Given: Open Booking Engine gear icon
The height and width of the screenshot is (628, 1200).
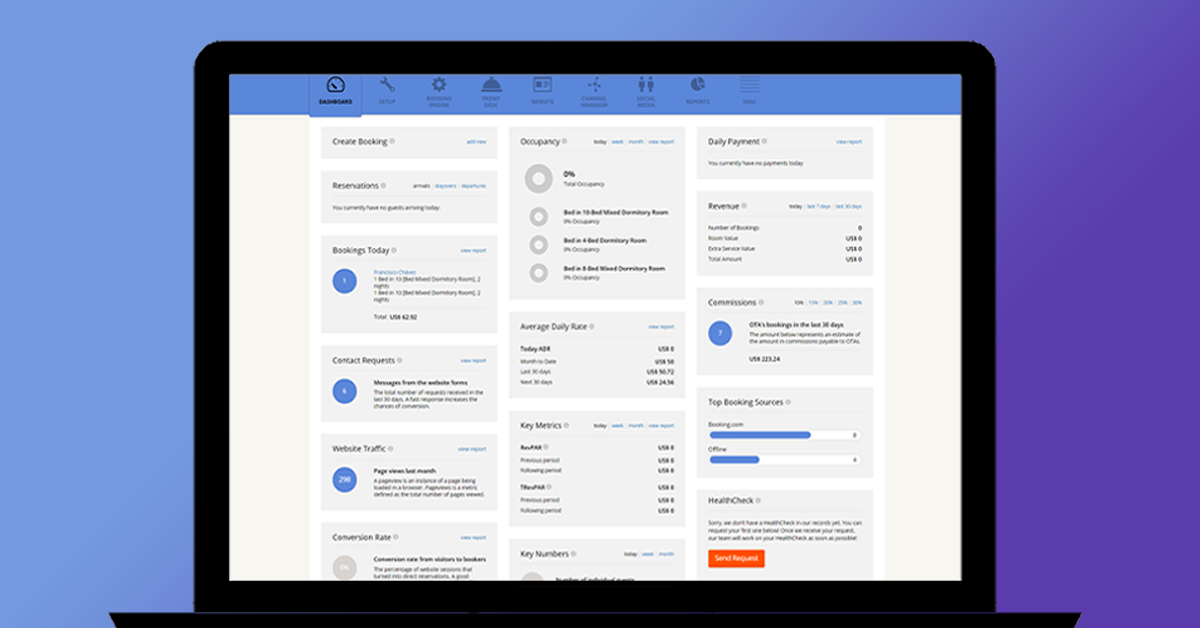Looking at the screenshot, I should [439, 85].
